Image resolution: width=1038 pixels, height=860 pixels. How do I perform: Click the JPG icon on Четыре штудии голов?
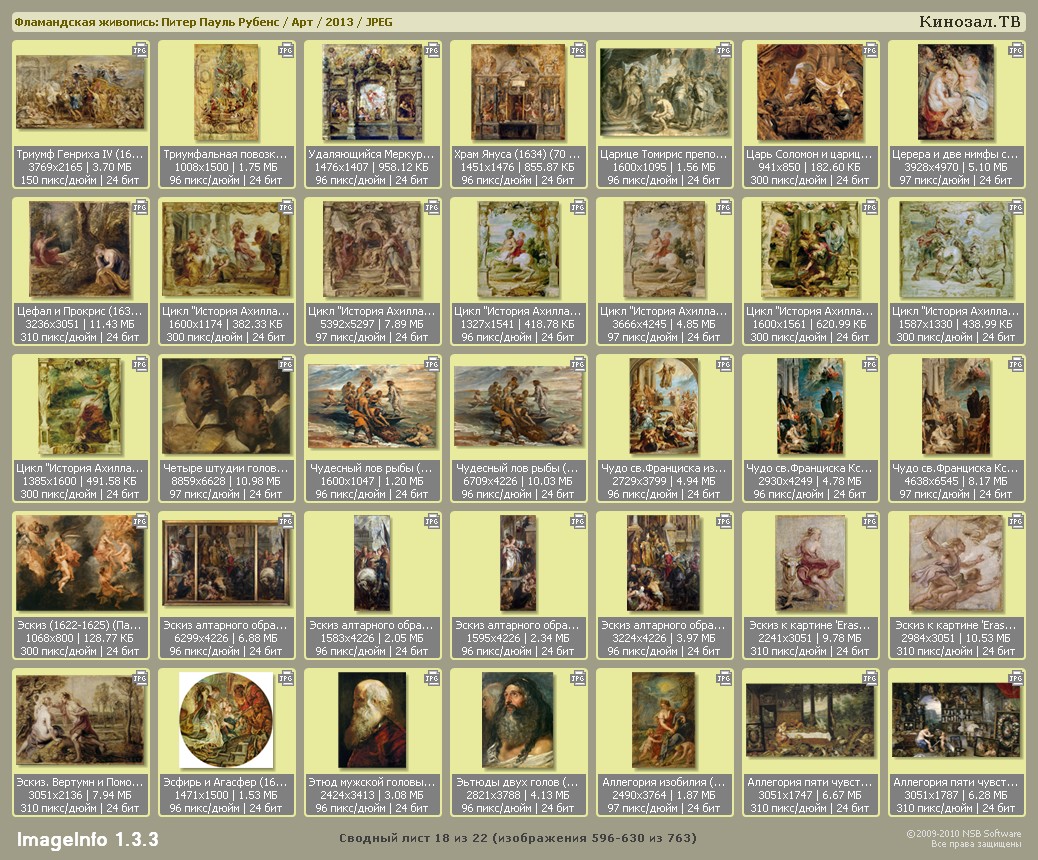point(286,364)
